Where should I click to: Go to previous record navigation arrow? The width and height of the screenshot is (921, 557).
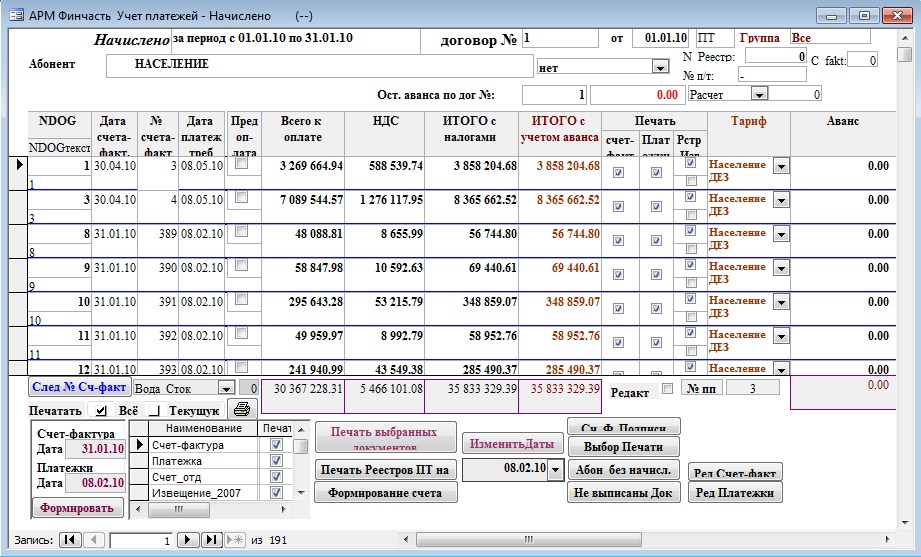[x=94, y=540]
